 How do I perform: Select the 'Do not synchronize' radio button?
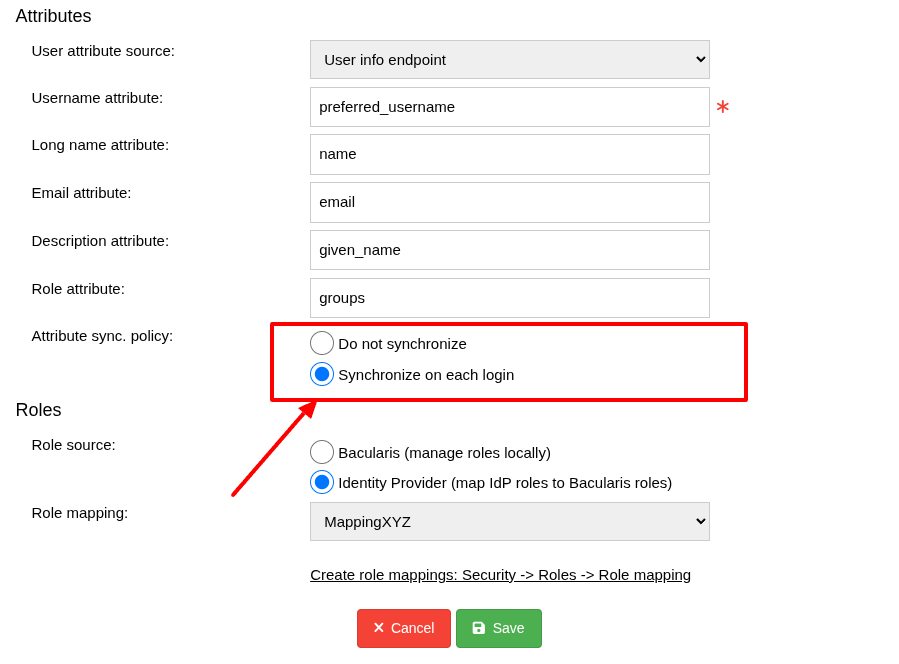click(322, 343)
